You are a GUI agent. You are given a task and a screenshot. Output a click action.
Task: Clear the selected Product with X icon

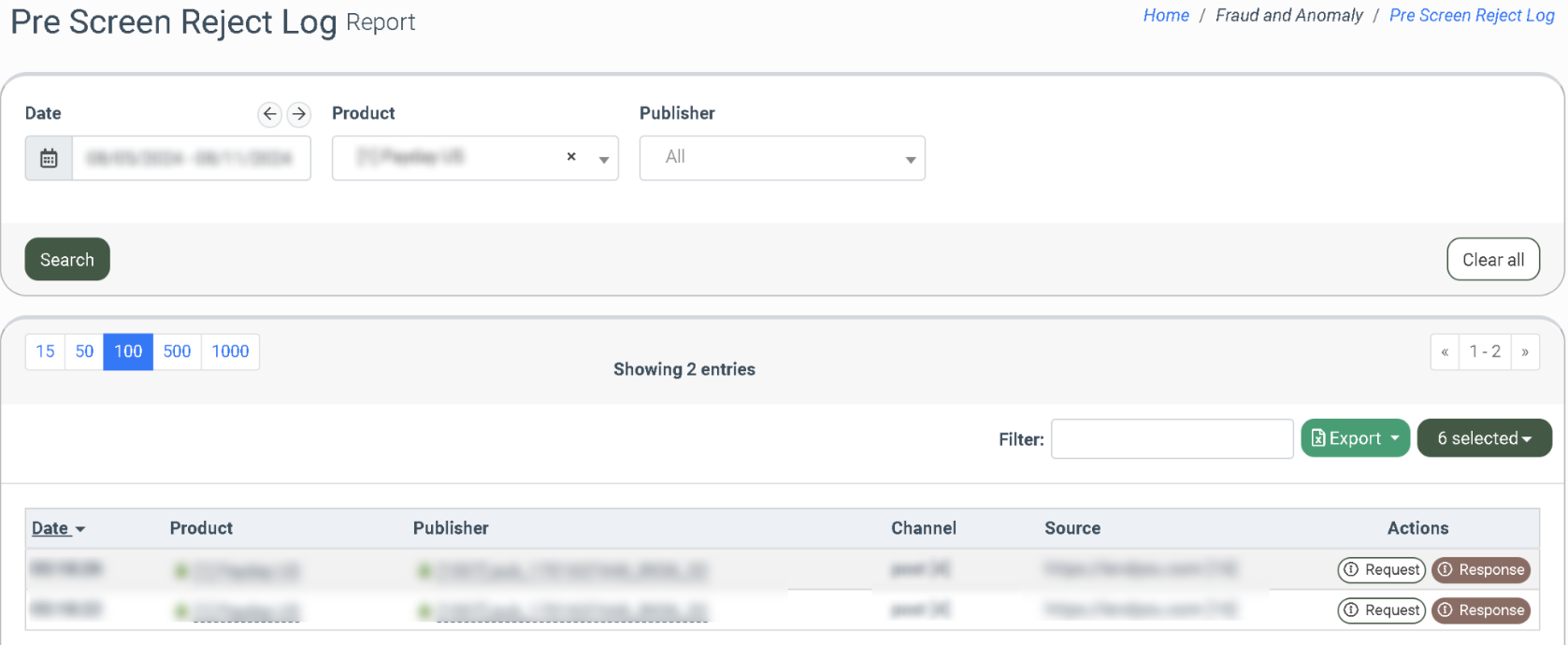pos(571,157)
